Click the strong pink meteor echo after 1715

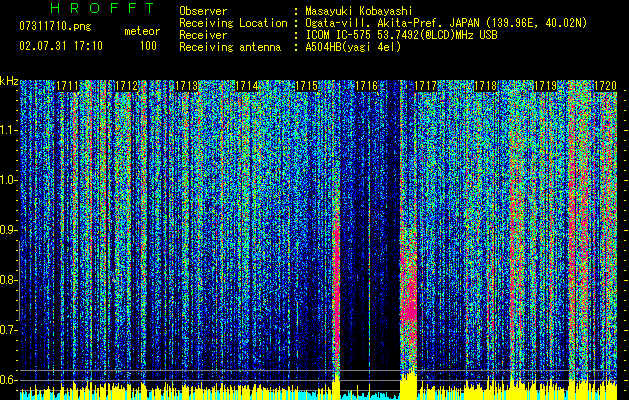pyautogui.click(x=336, y=289)
